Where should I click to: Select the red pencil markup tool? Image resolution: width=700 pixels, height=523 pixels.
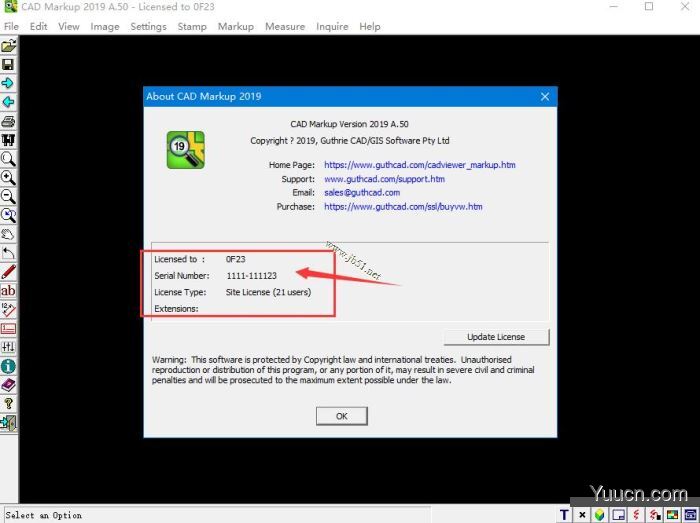point(8,272)
